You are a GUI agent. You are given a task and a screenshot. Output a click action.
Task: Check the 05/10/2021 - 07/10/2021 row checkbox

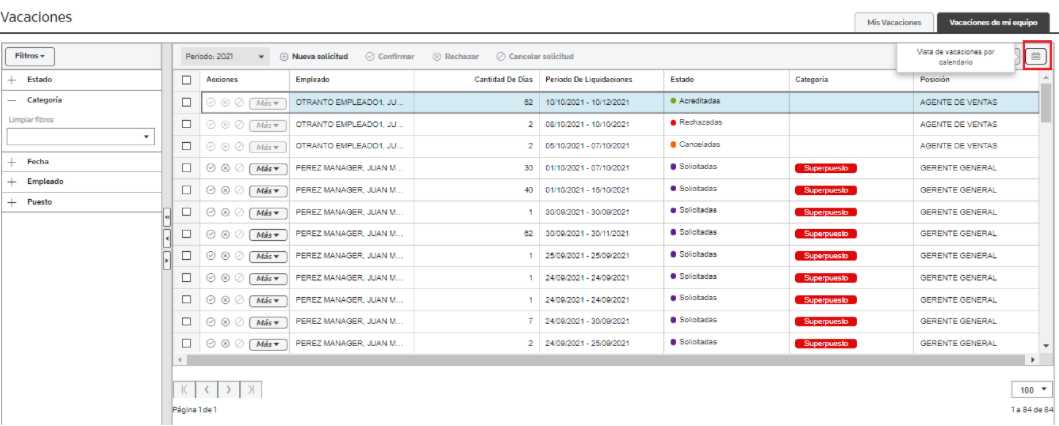[x=187, y=147]
